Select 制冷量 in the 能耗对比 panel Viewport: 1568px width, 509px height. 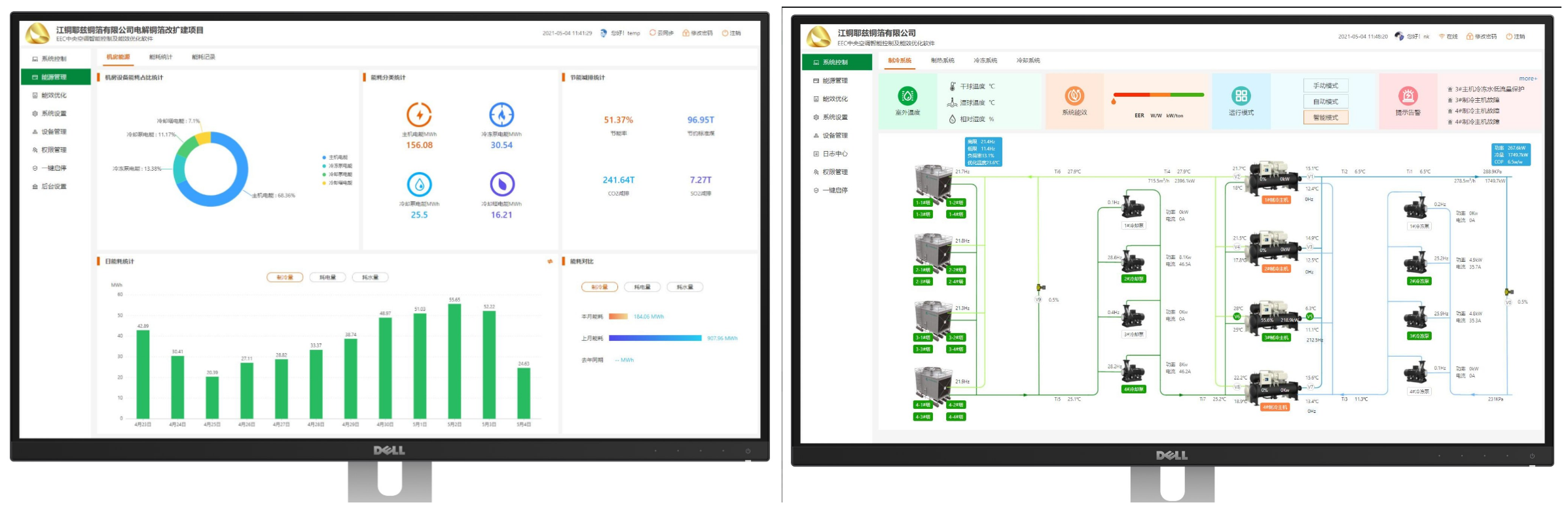point(600,287)
